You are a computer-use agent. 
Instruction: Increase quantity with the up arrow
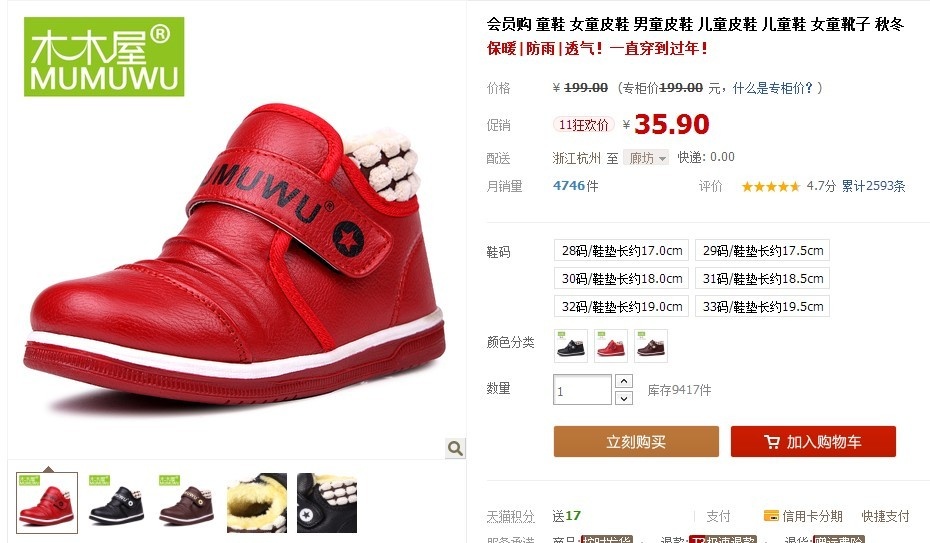pyautogui.click(x=623, y=381)
